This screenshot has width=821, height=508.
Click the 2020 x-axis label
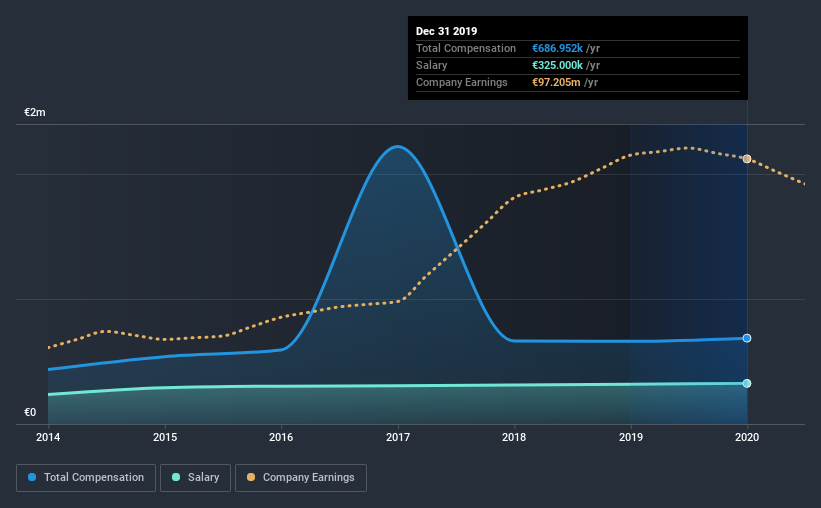747,437
